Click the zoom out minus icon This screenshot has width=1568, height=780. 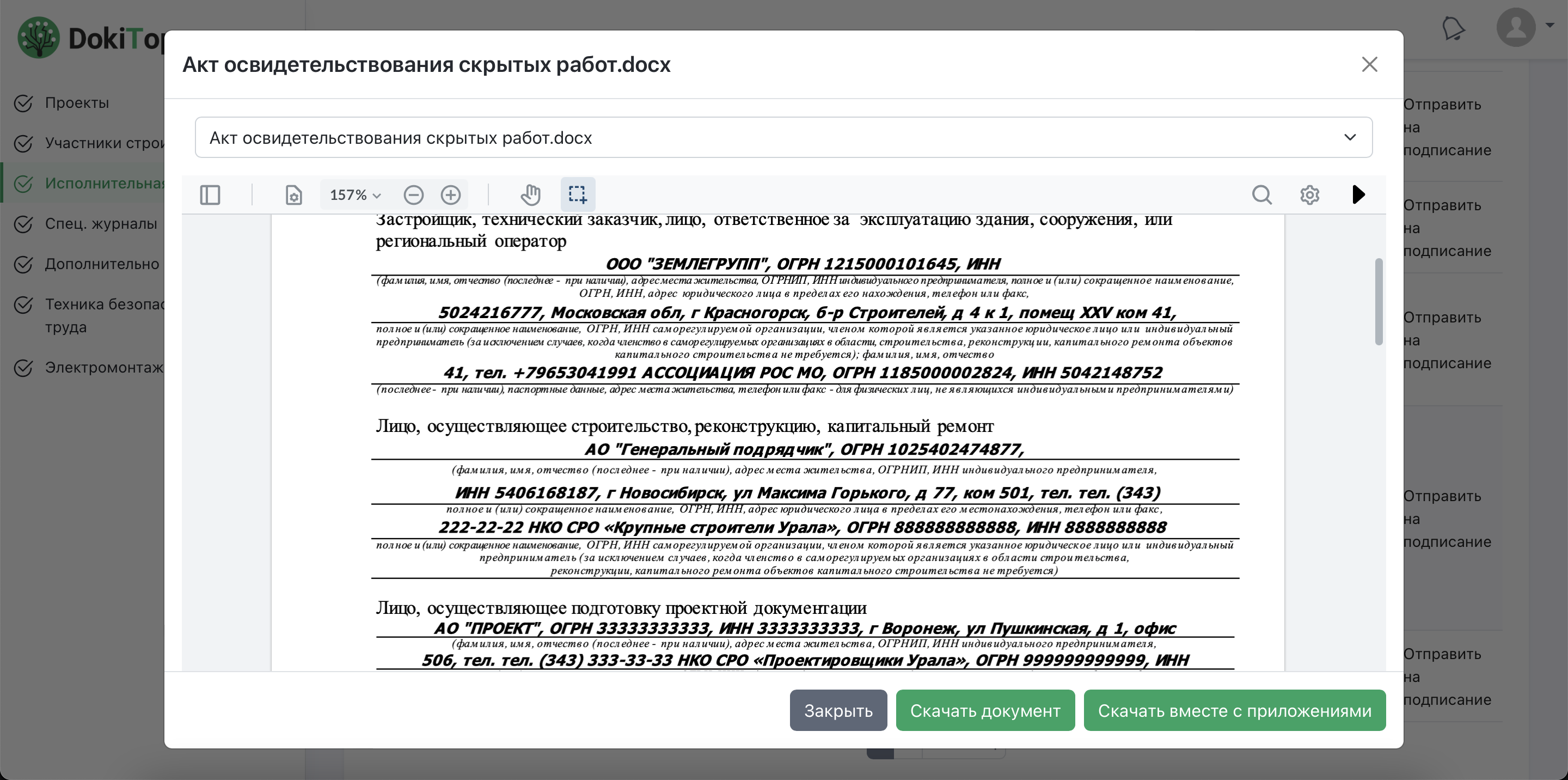click(x=413, y=195)
